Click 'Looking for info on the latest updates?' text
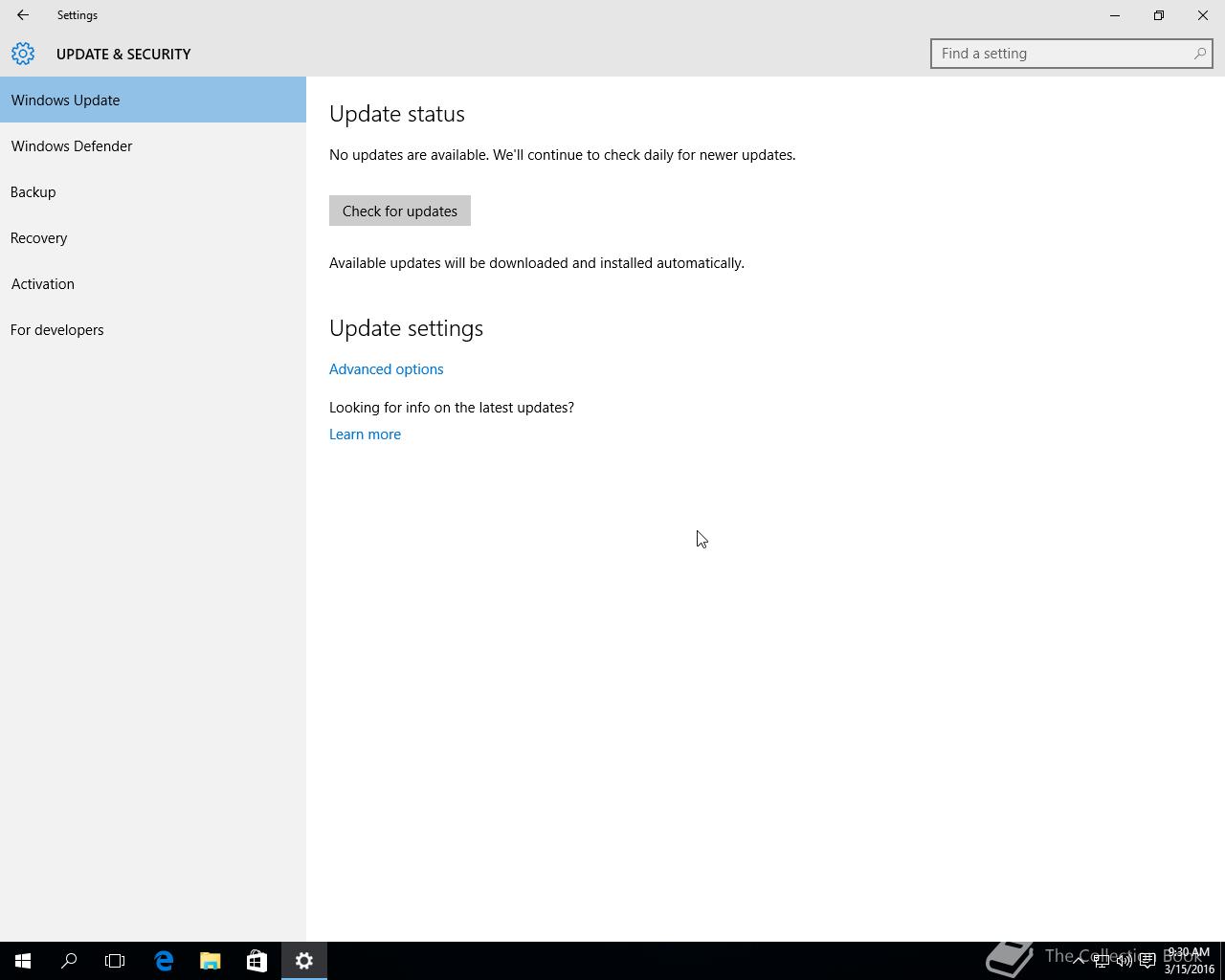Screen dimensions: 1225x980 coord(452,407)
